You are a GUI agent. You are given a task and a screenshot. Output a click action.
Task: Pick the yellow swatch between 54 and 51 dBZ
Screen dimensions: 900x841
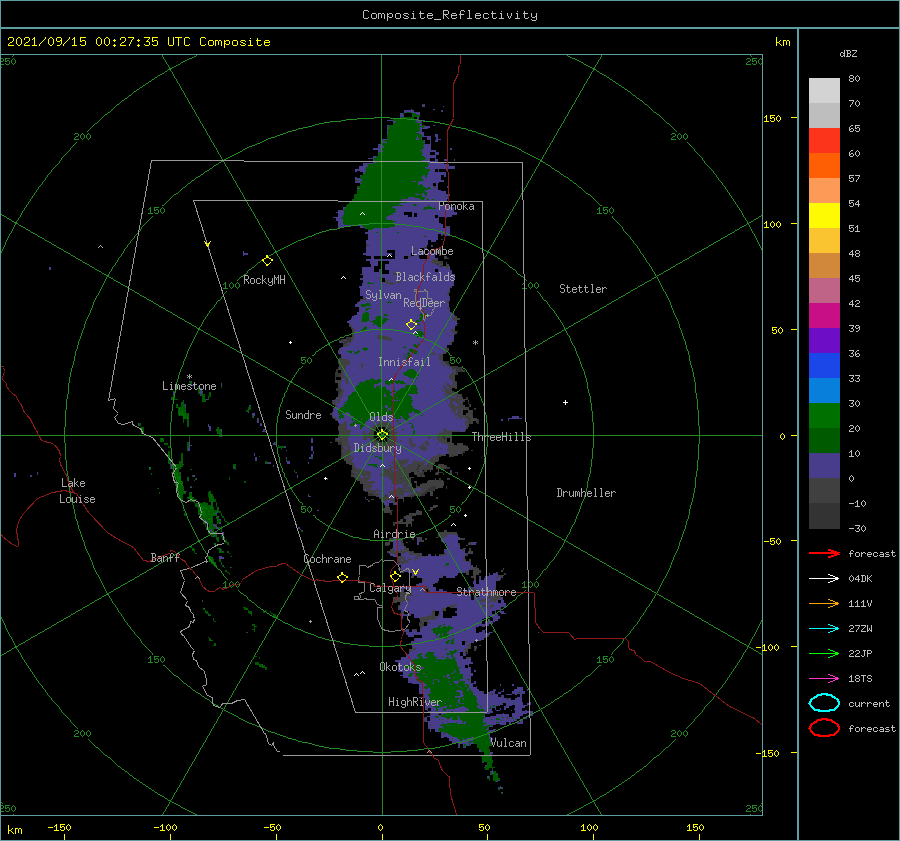coord(824,215)
